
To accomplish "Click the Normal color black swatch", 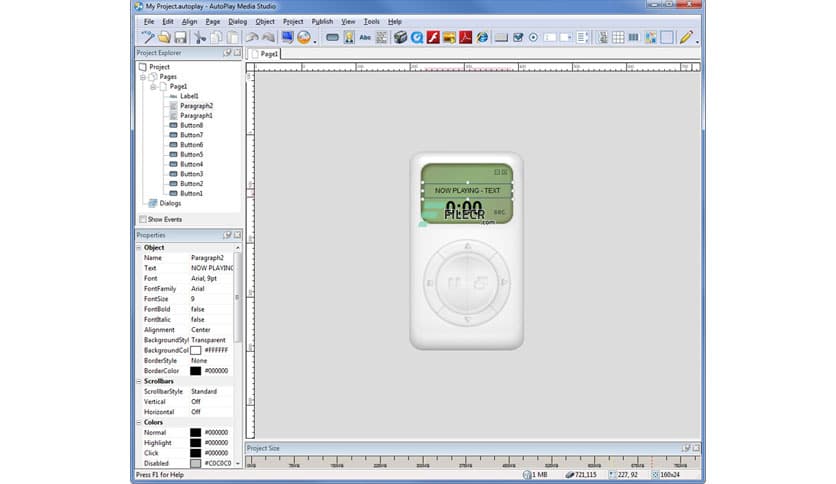I will tap(196, 432).
